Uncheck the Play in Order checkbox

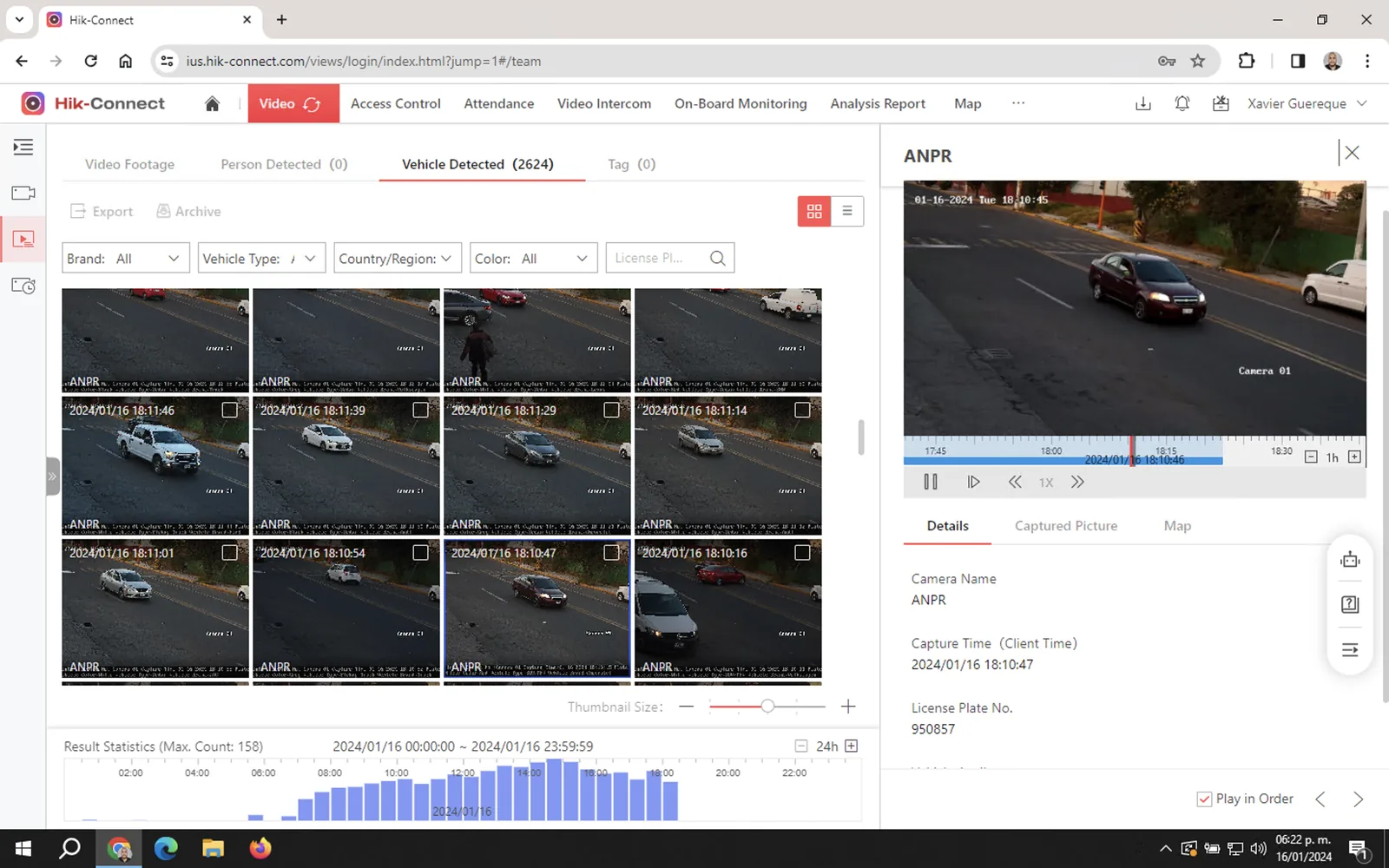1204,799
